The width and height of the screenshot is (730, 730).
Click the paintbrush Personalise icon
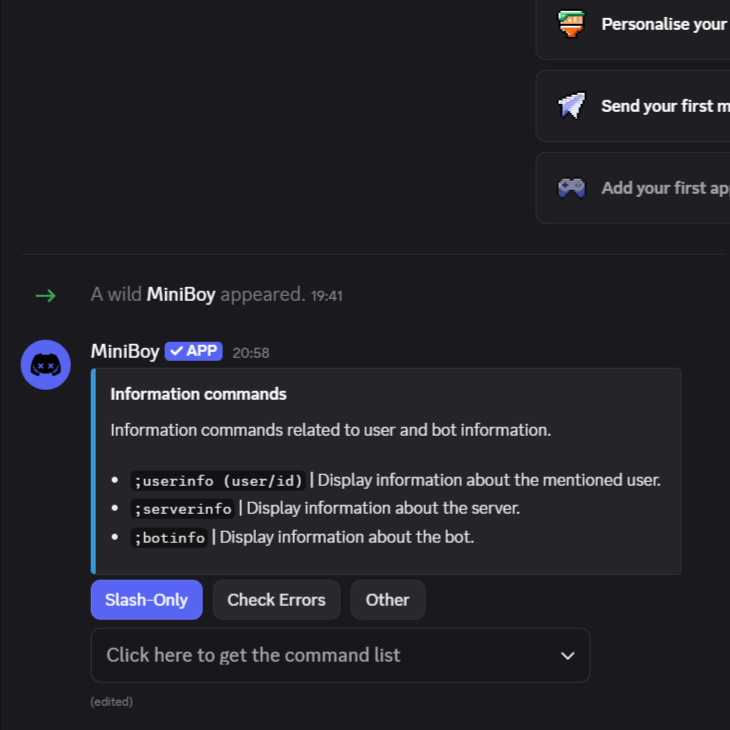pyautogui.click(x=571, y=24)
